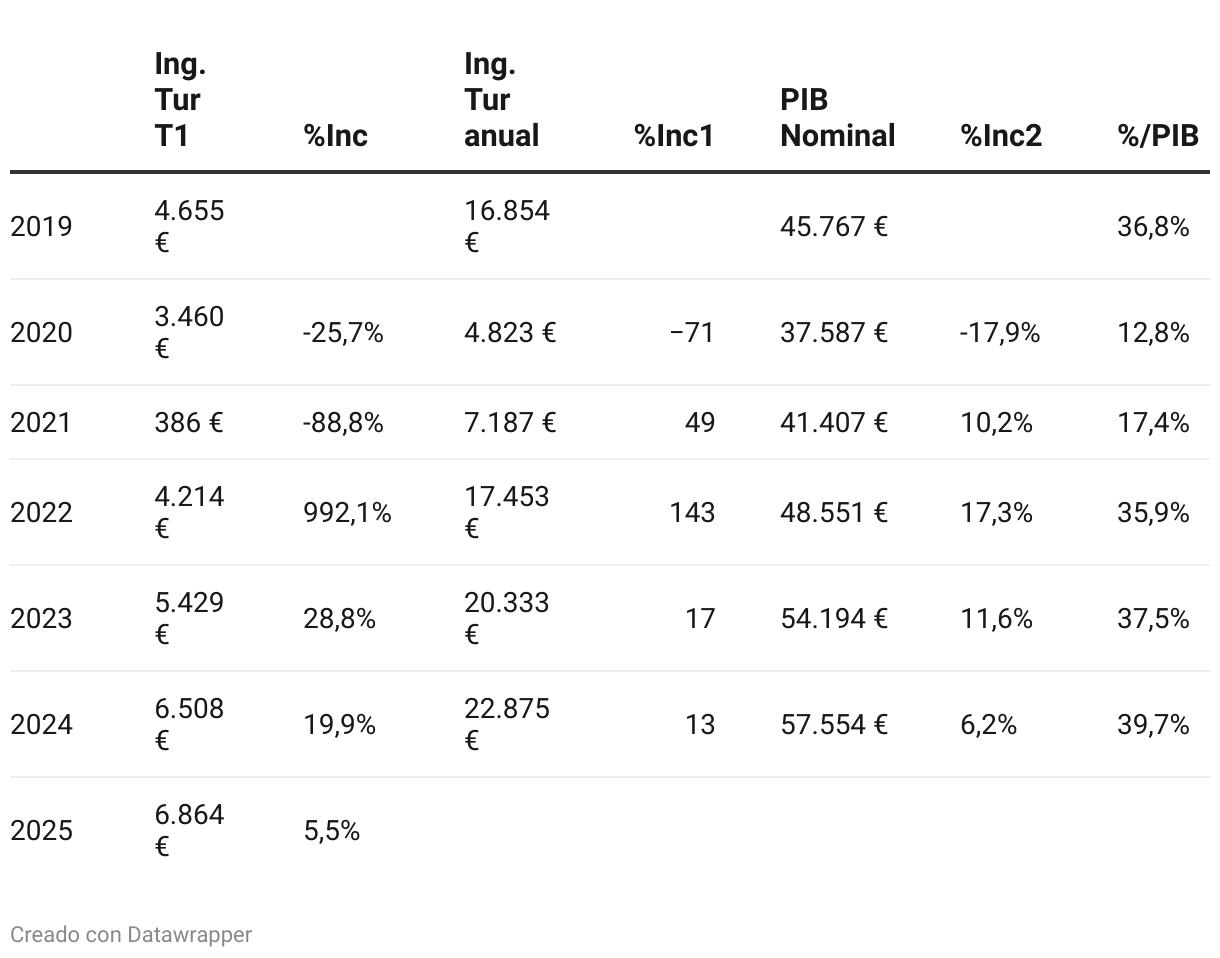Click the 39,7% value in 2024 row
The image size is (1220, 958).
coord(1153,725)
